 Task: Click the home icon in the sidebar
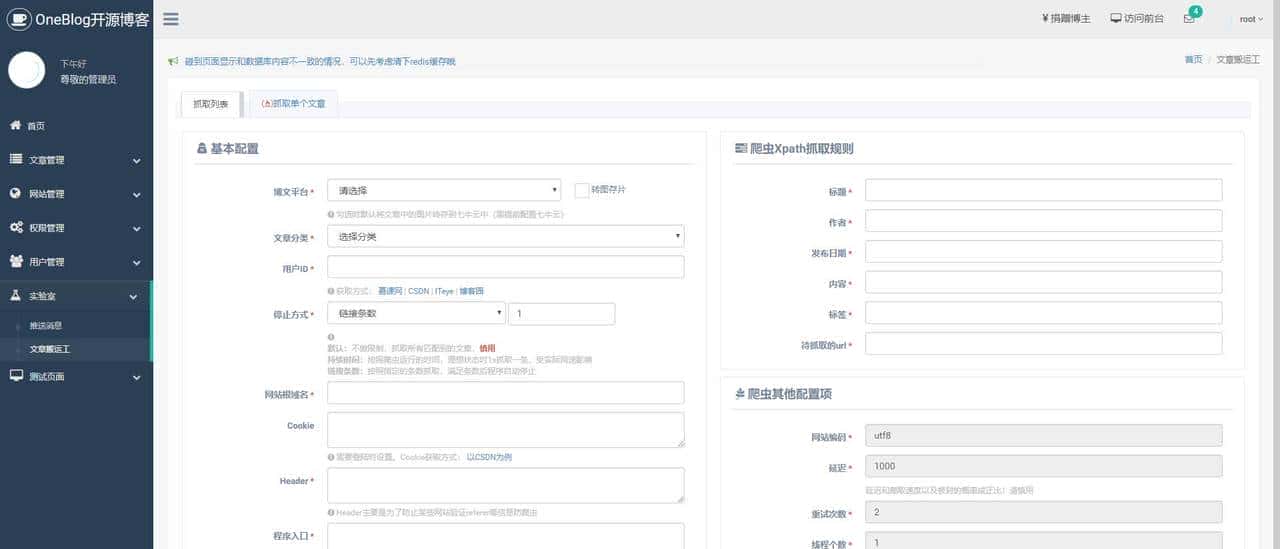pos(16,125)
